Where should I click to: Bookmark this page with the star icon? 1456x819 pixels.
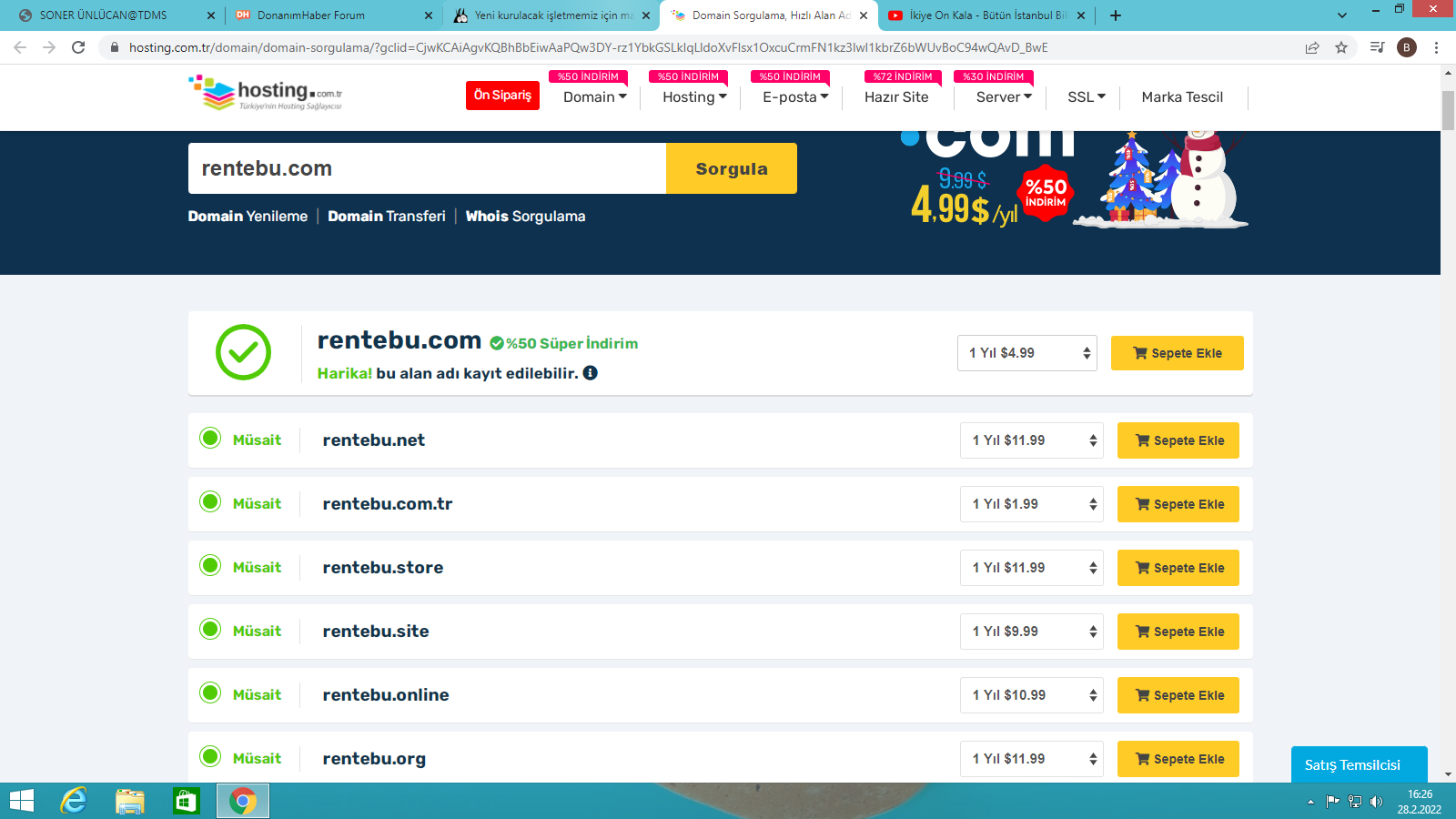point(1341,47)
